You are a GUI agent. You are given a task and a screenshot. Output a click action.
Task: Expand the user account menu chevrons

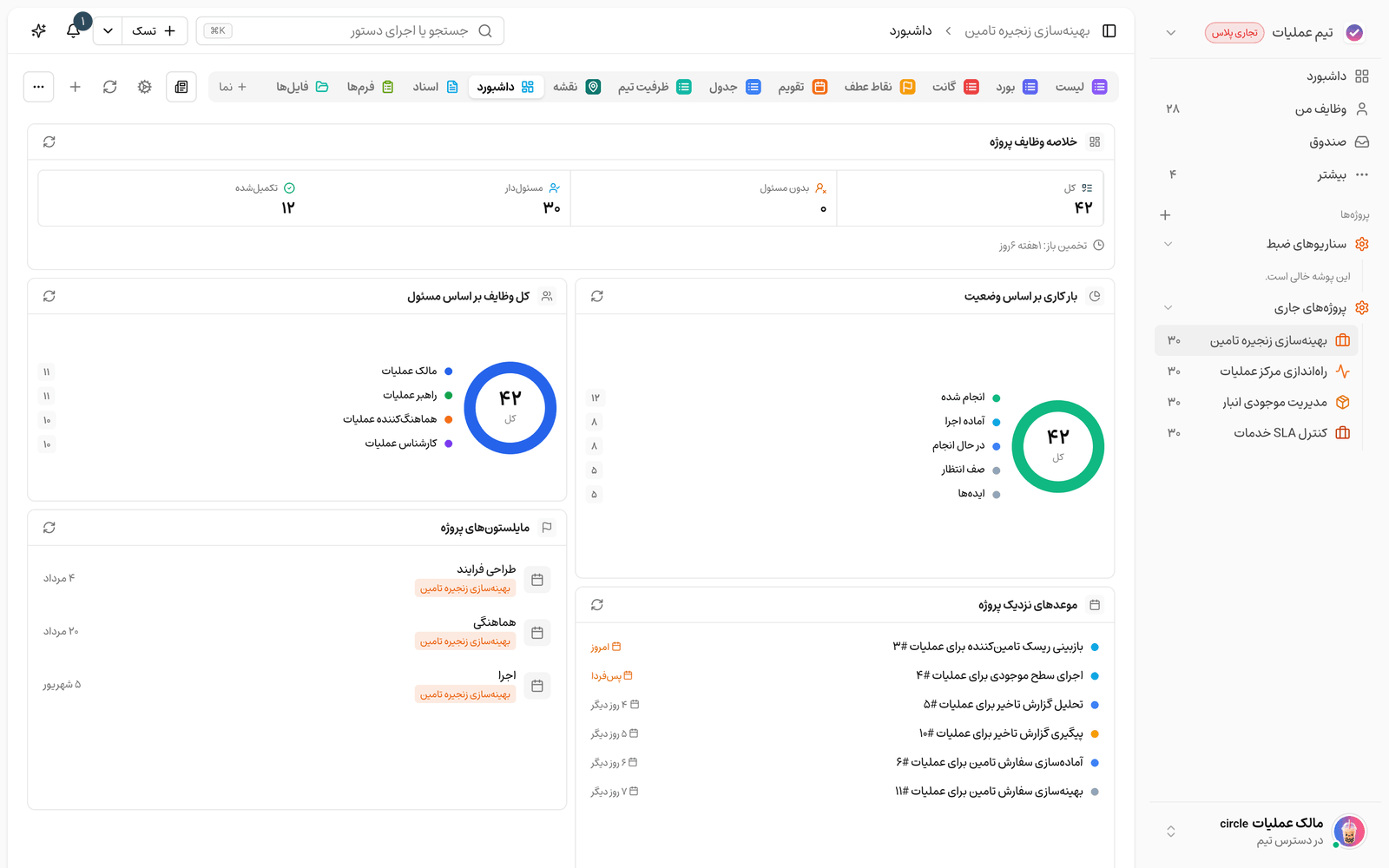pyautogui.click(x=1171, y=832)
